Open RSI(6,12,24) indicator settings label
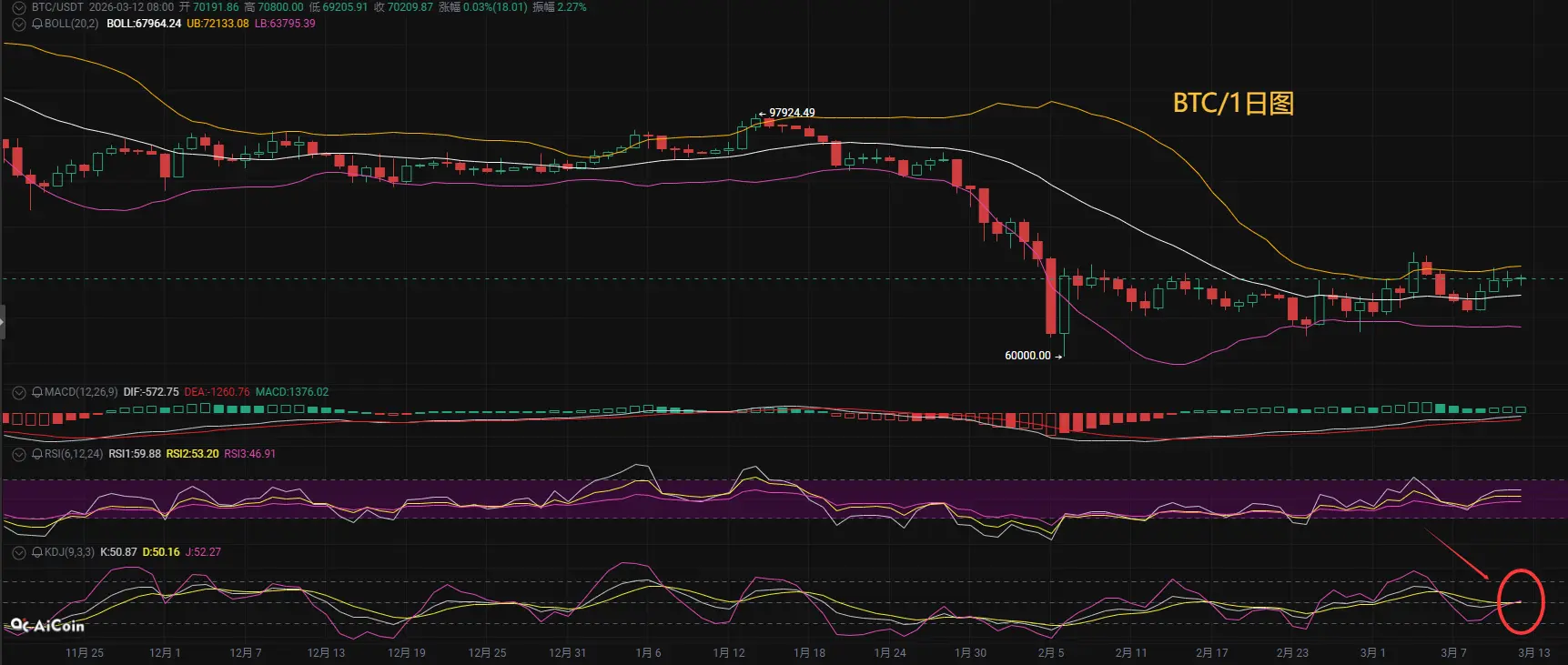Viewport: 1568px width, 665px height. (x=74, y=454)
